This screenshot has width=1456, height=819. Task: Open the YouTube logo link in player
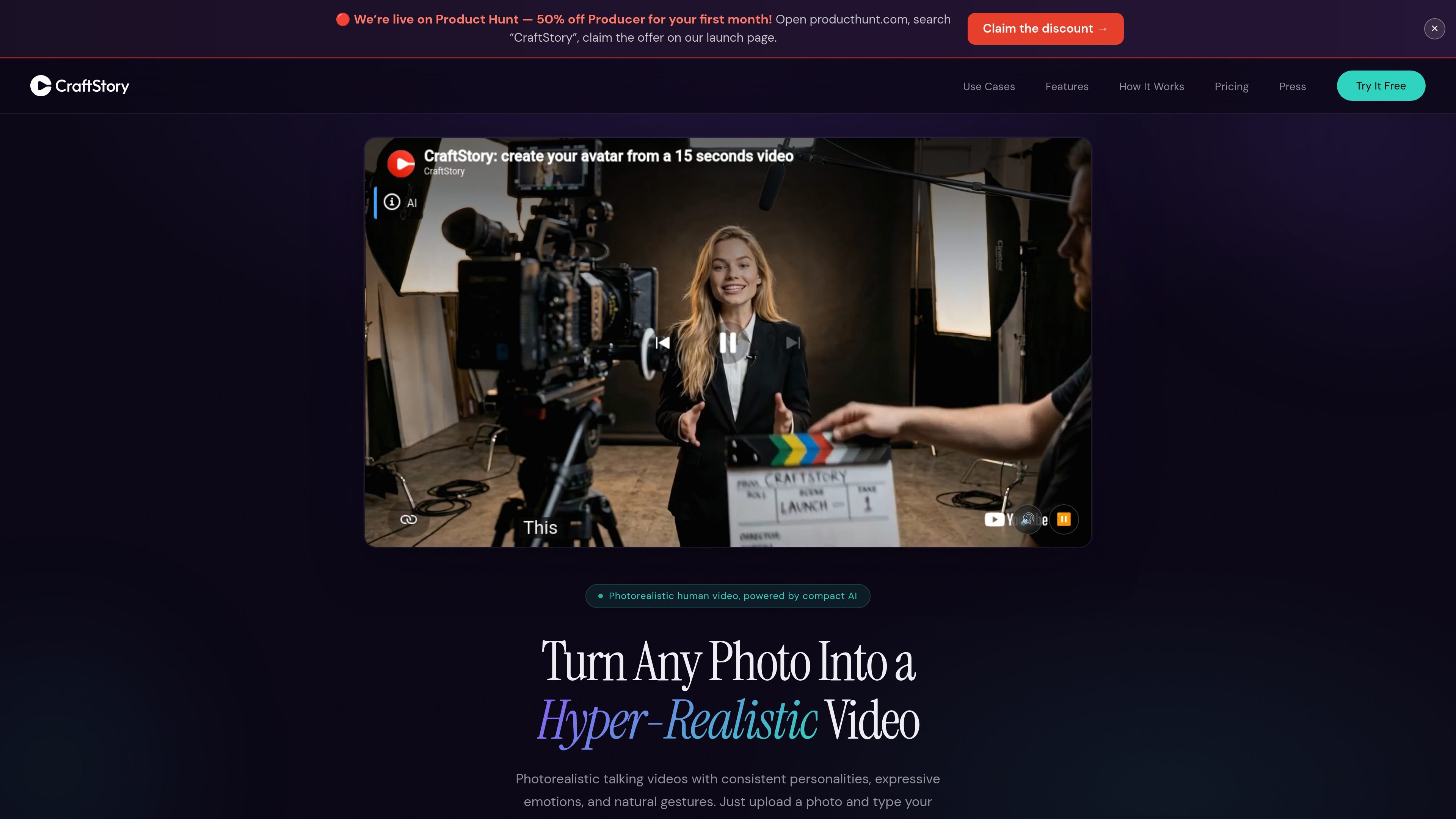pyautogui.click(x=1016, y=519)
